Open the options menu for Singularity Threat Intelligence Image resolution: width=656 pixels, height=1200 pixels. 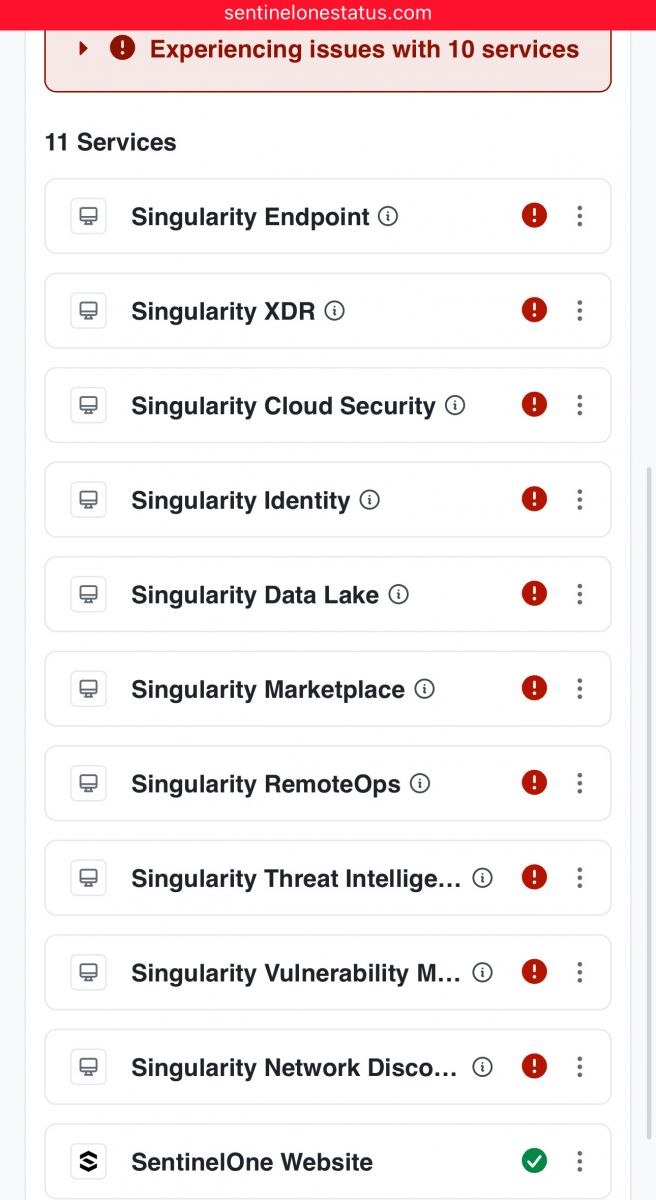[580, 878]
